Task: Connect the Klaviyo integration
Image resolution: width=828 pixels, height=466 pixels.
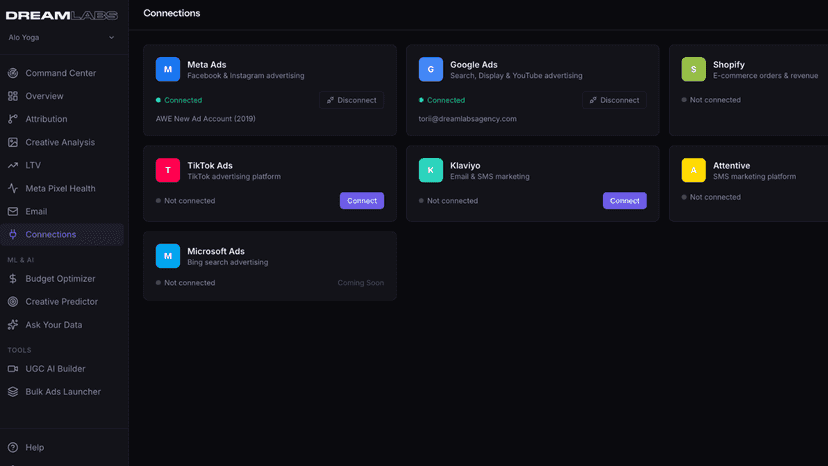Action: point(625,201)
